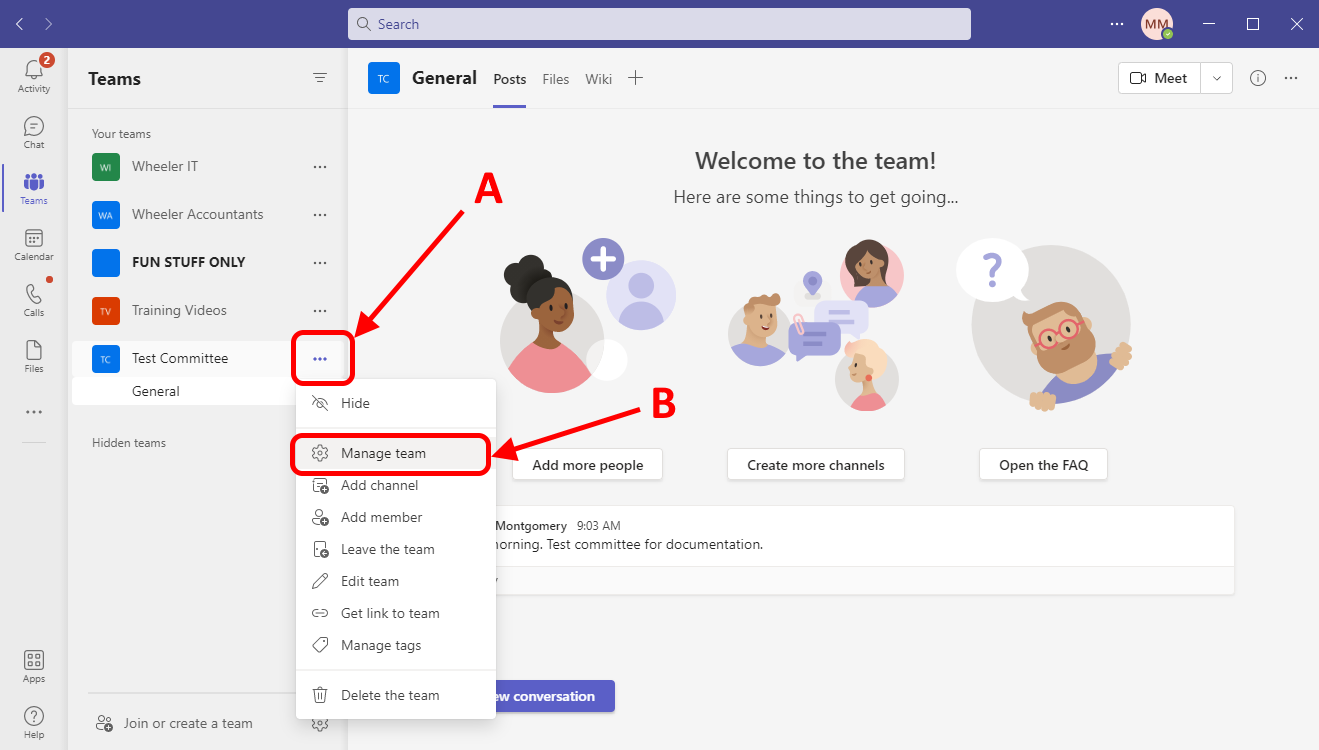Viewport: 1319px width, 750px height.
Task: Open more channel options ellipsis beside info icon
Action: click(x=1291, y=78)
